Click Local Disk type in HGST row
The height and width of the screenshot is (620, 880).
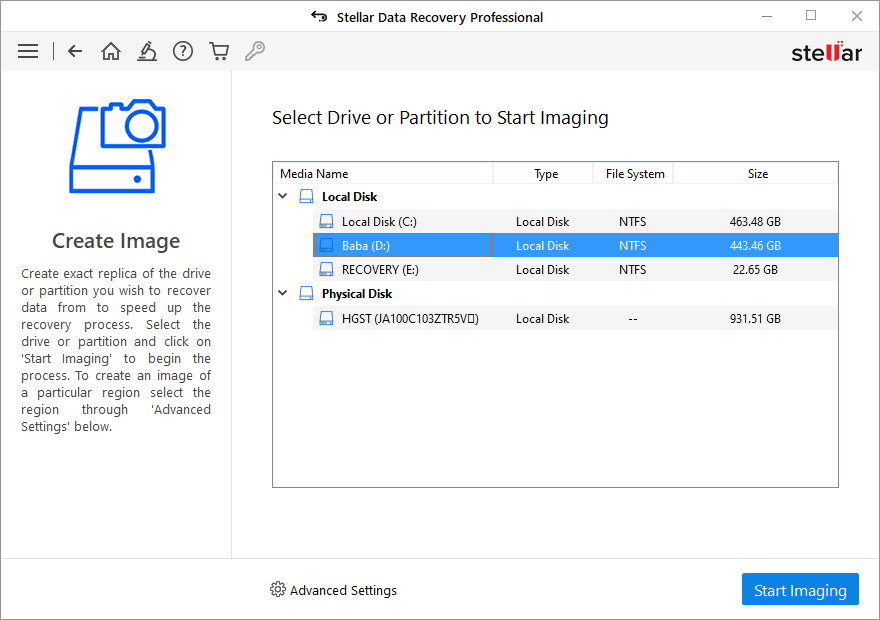tap(542, 319)
